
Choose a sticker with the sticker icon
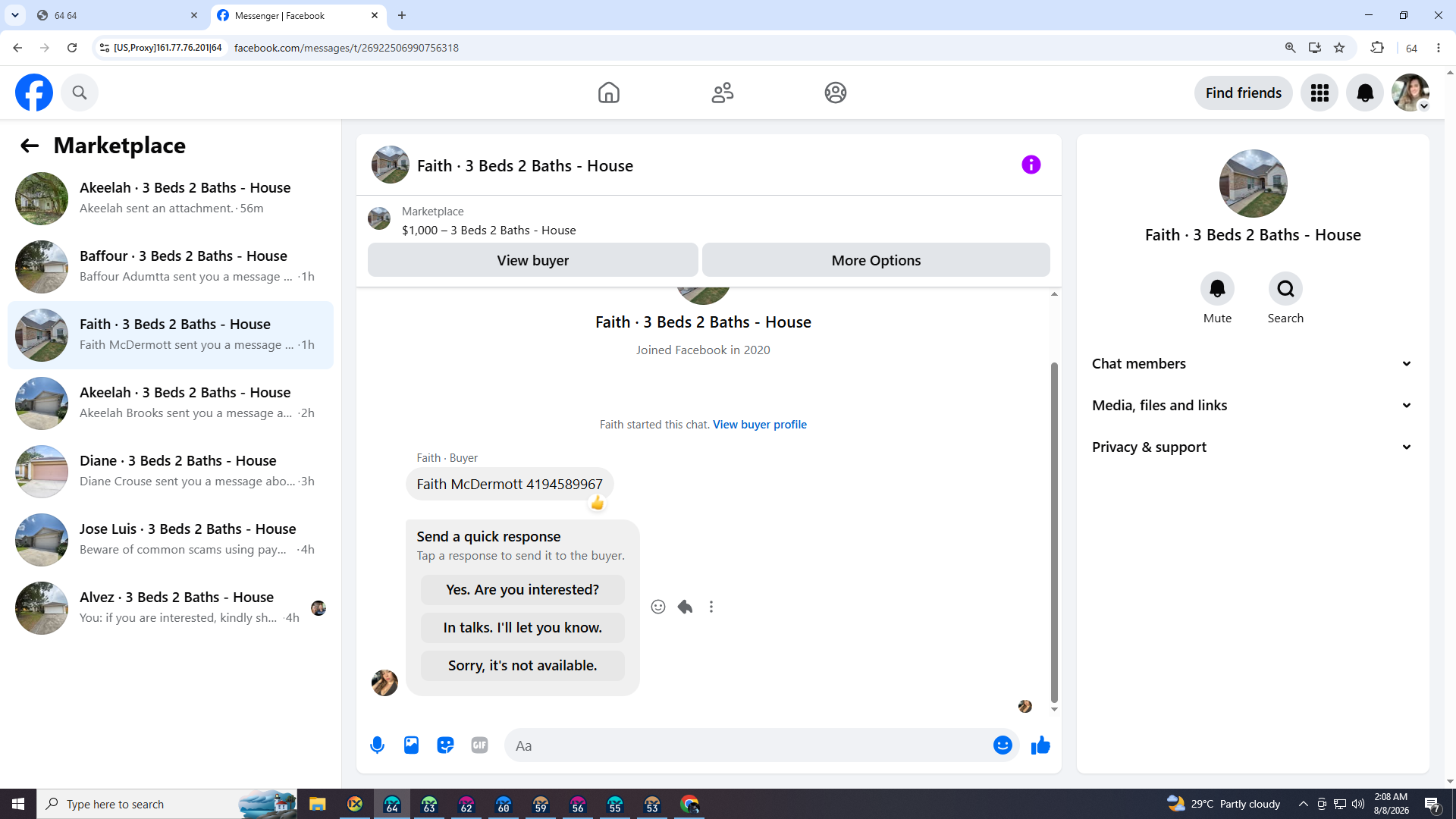(x=445, y=745)
